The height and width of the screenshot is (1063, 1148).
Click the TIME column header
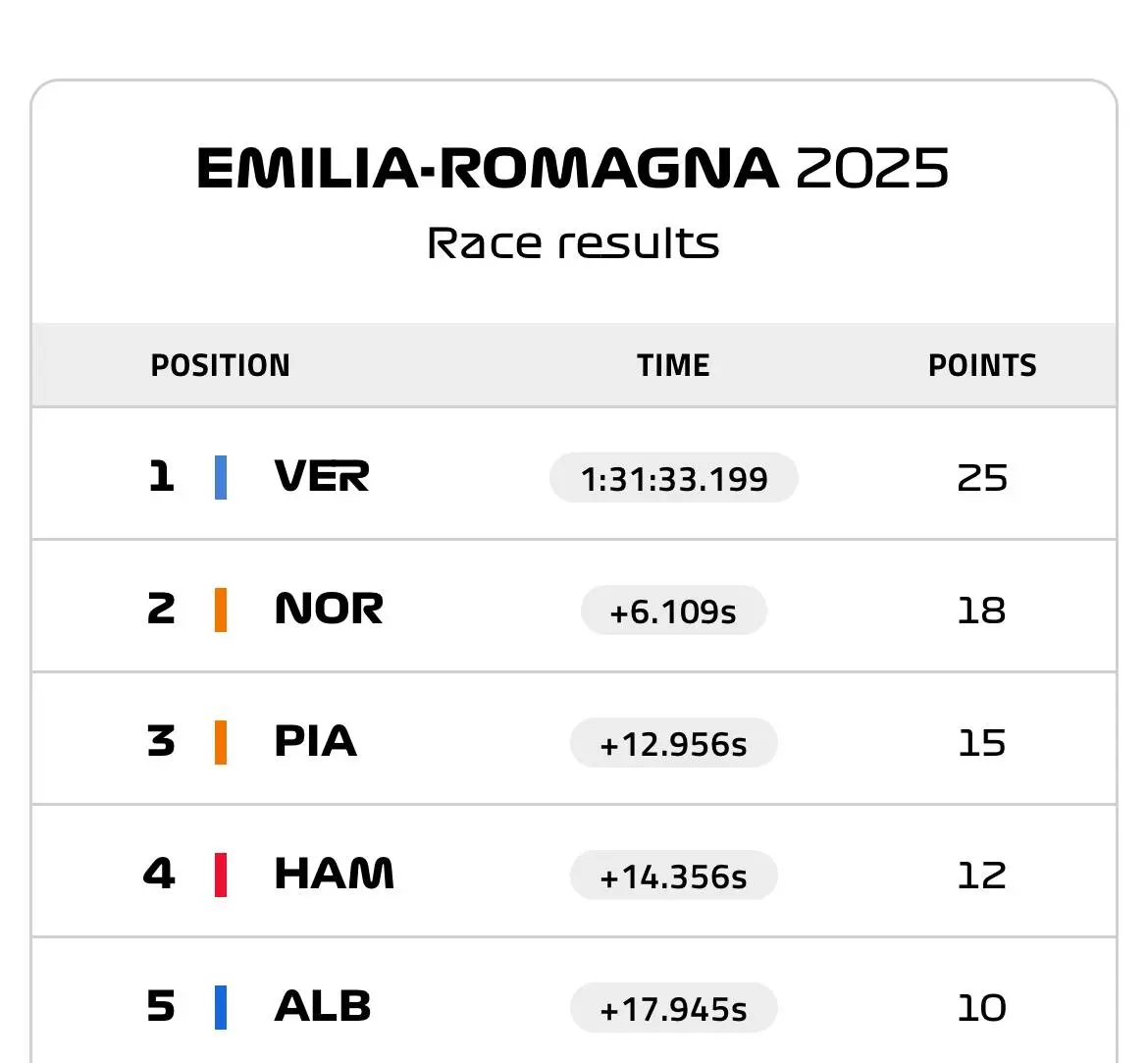(x=673, y=365)
